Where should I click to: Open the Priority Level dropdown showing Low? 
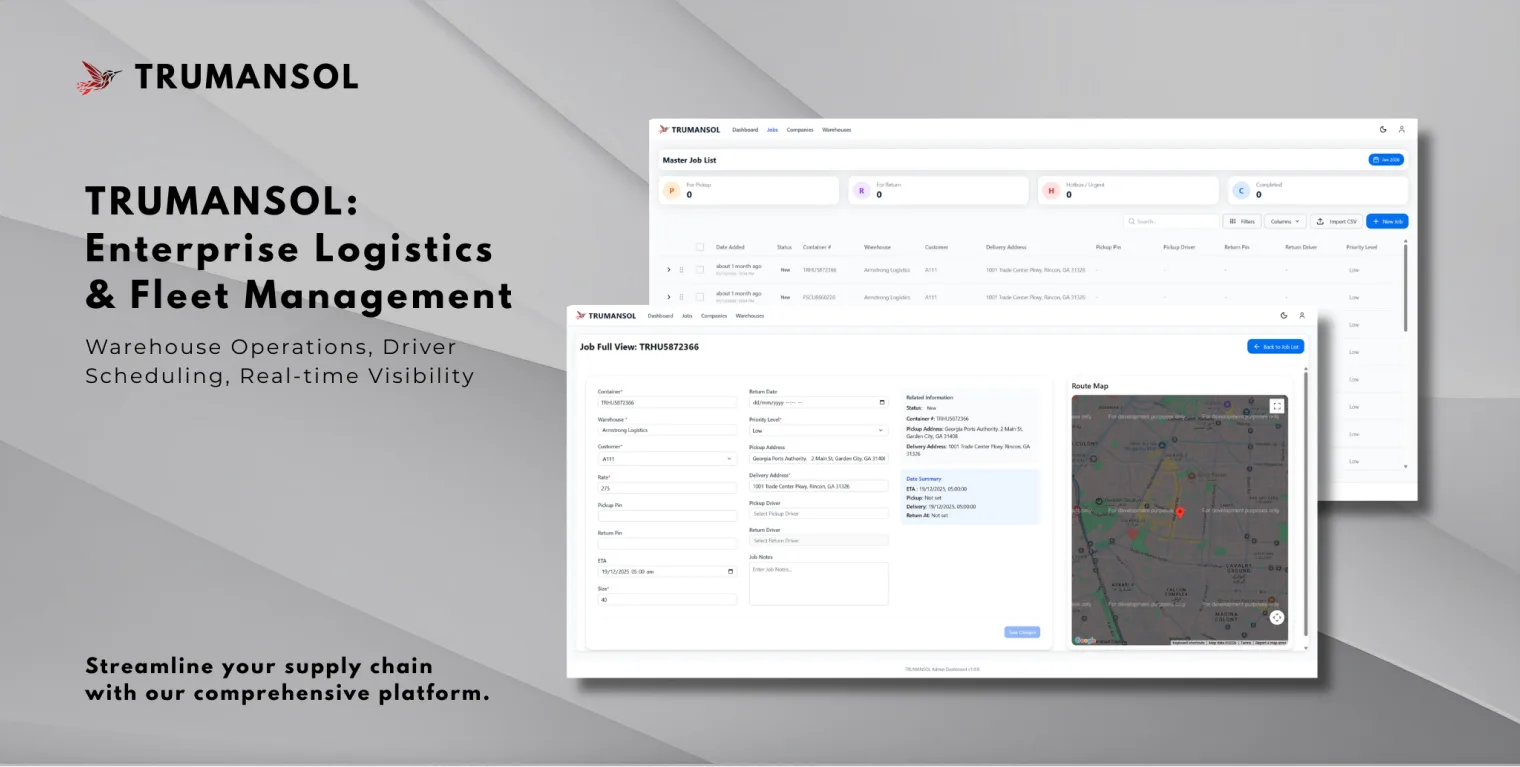(x=818, y=430)
